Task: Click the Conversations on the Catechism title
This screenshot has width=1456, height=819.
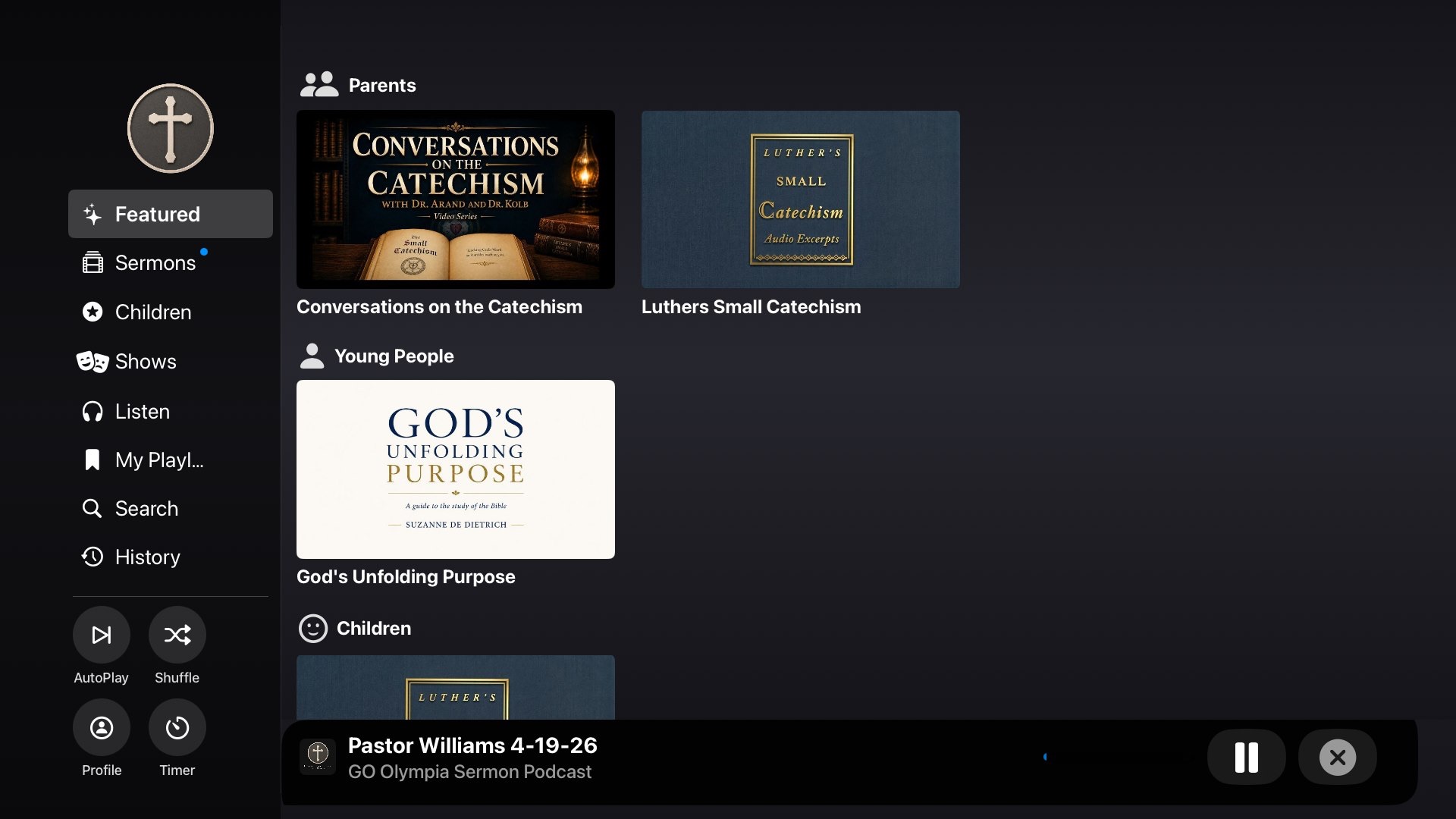Action: [439, 306]
